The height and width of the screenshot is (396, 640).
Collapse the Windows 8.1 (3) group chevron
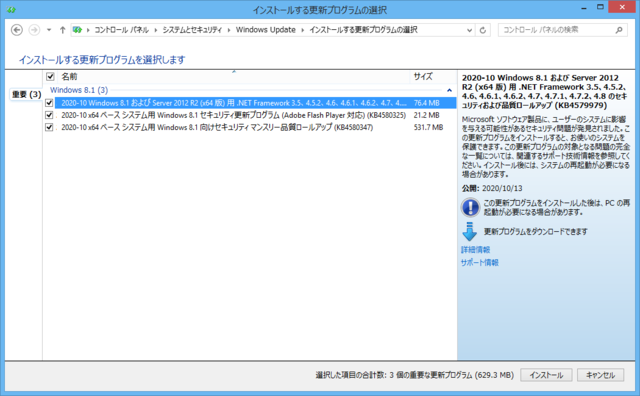click(449, 90)
